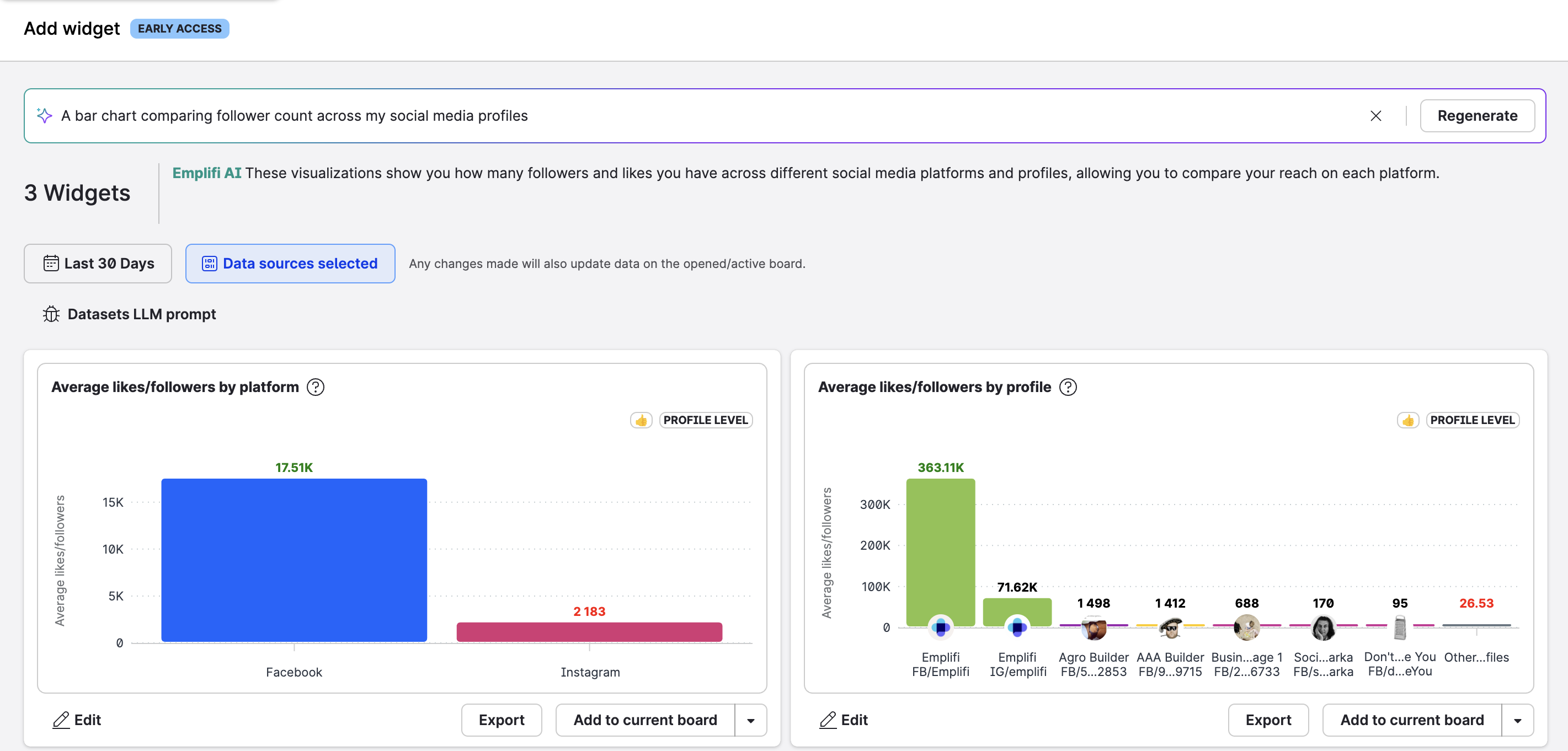Click the Agro Builder profile avatar
This screenshot has height=751, width=1568.
tap(1093, 627)
